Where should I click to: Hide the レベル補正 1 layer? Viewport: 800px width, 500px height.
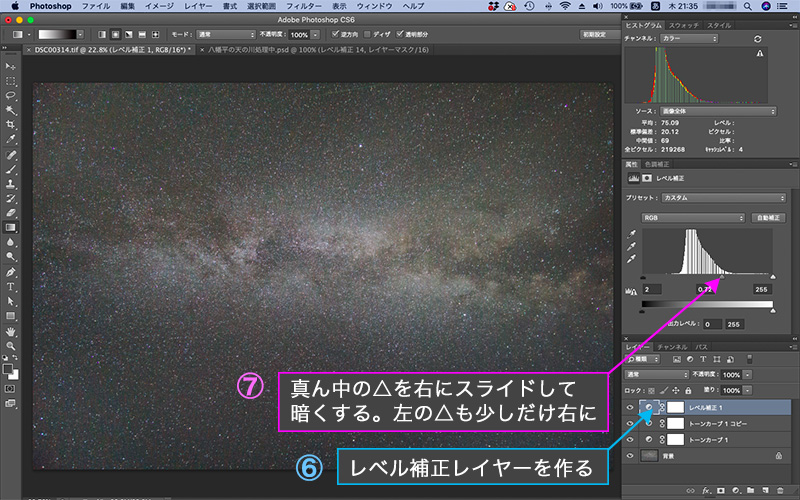(x=630, y=408)
